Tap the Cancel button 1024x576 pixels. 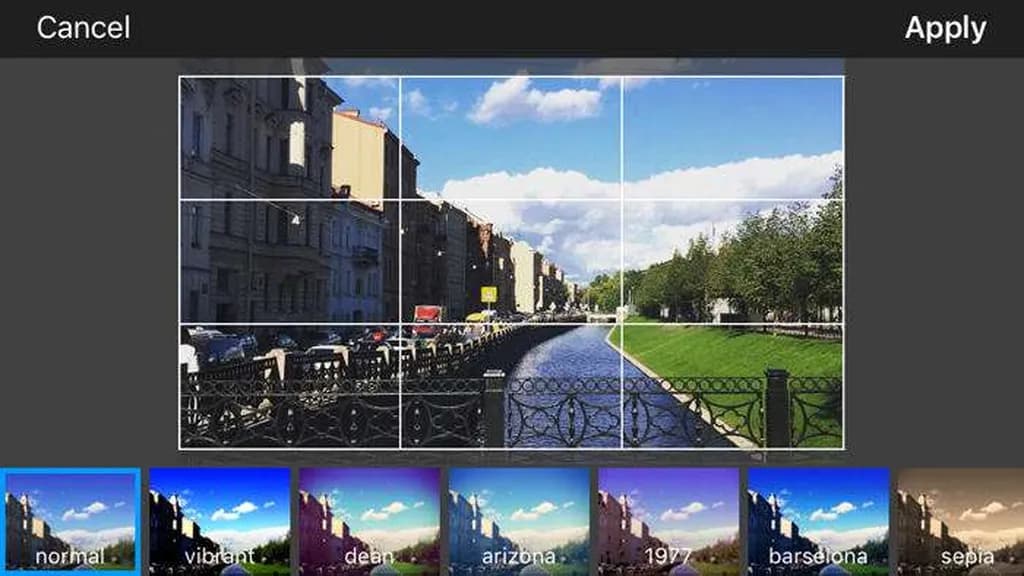pyautogui.click(x=83, y=28)
